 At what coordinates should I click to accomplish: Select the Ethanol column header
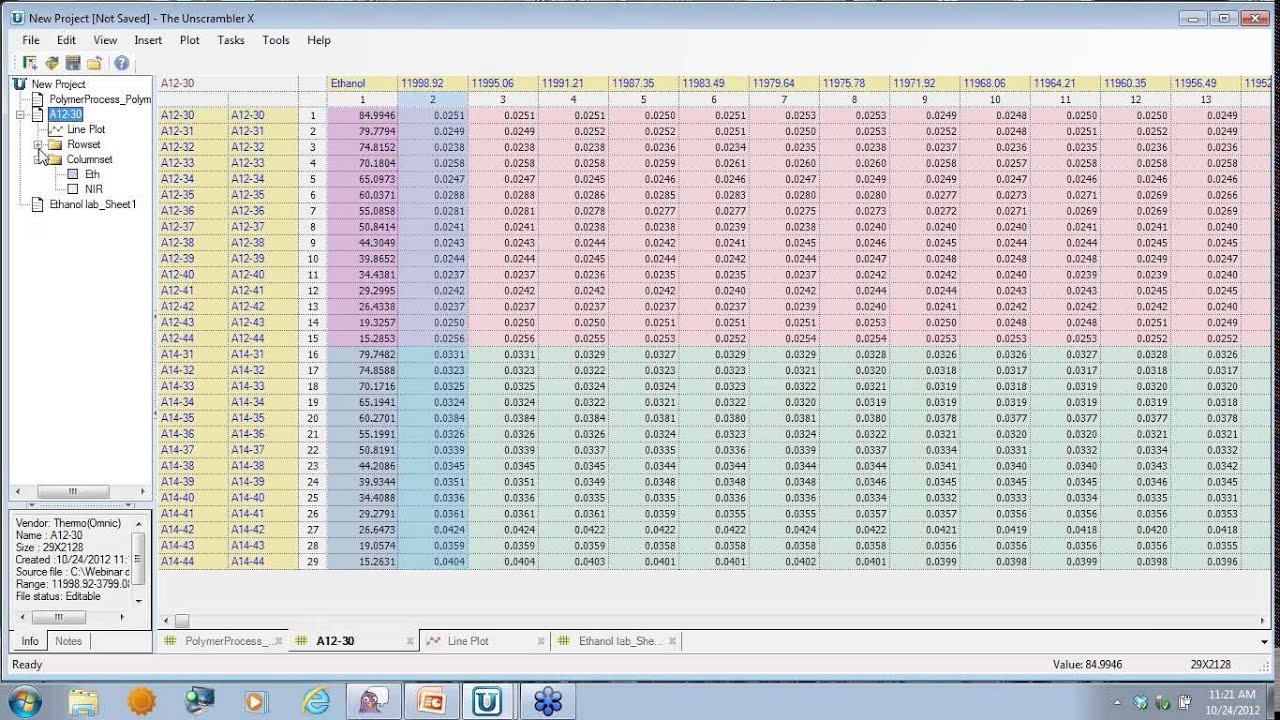pos(362,83)
